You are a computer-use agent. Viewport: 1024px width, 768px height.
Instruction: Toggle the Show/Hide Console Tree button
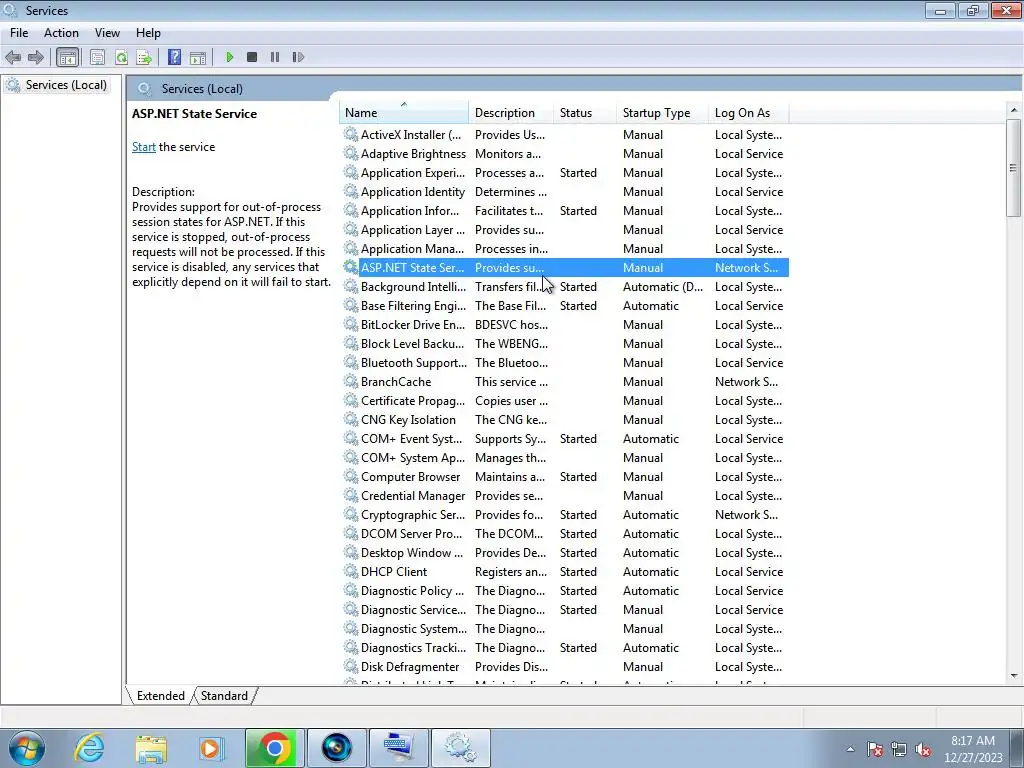(67, 57)
